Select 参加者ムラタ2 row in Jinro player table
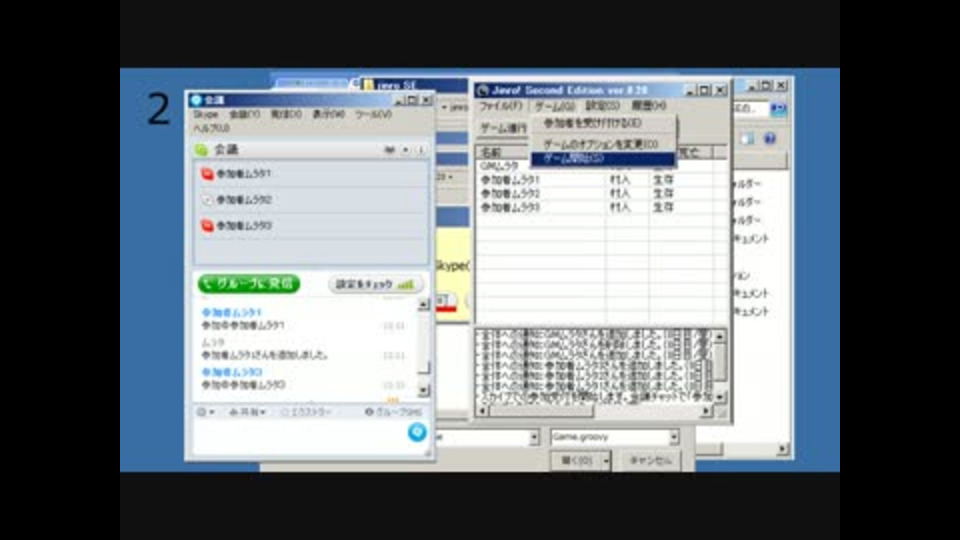 coord(594,194)
